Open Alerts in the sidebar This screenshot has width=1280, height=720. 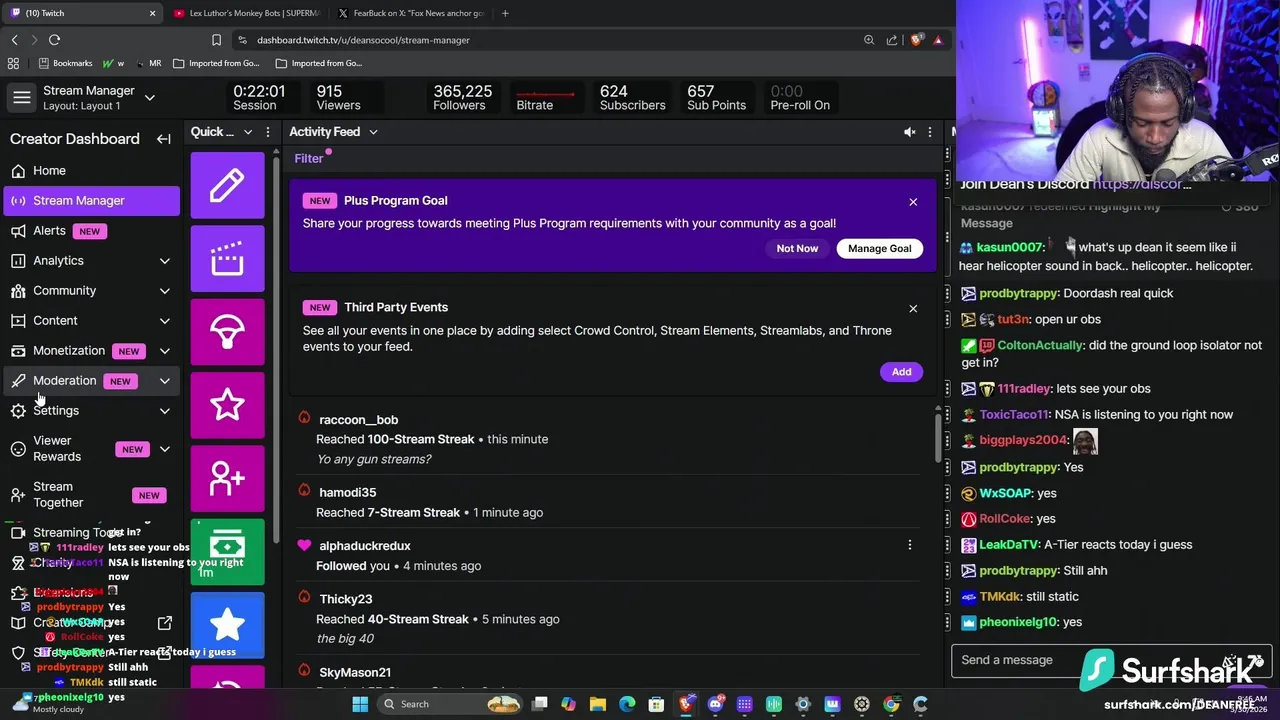[x=91, y=231]
